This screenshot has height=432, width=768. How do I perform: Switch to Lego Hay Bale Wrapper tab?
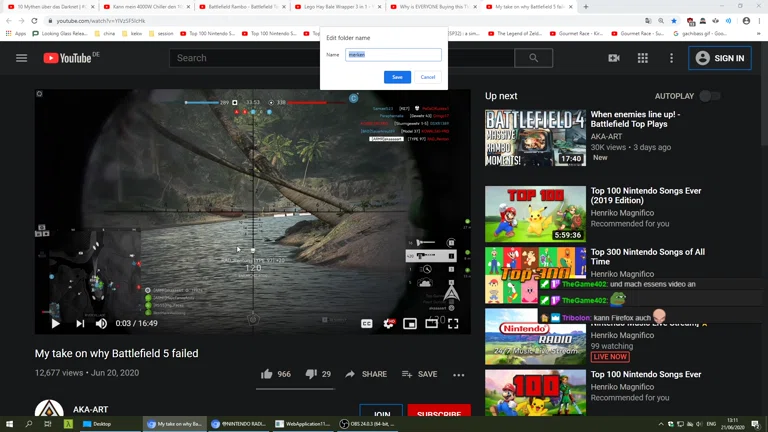click(337, 7)
